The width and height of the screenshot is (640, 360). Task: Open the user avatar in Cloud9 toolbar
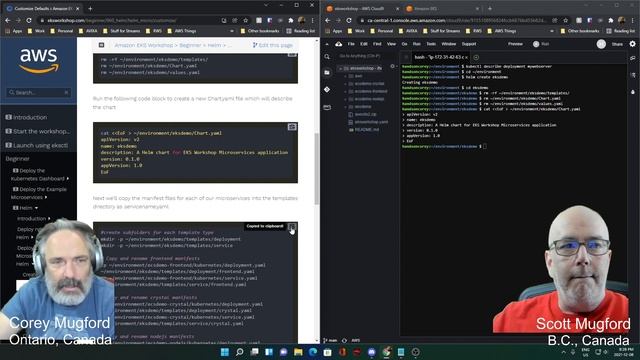click(x=601, y=44)
